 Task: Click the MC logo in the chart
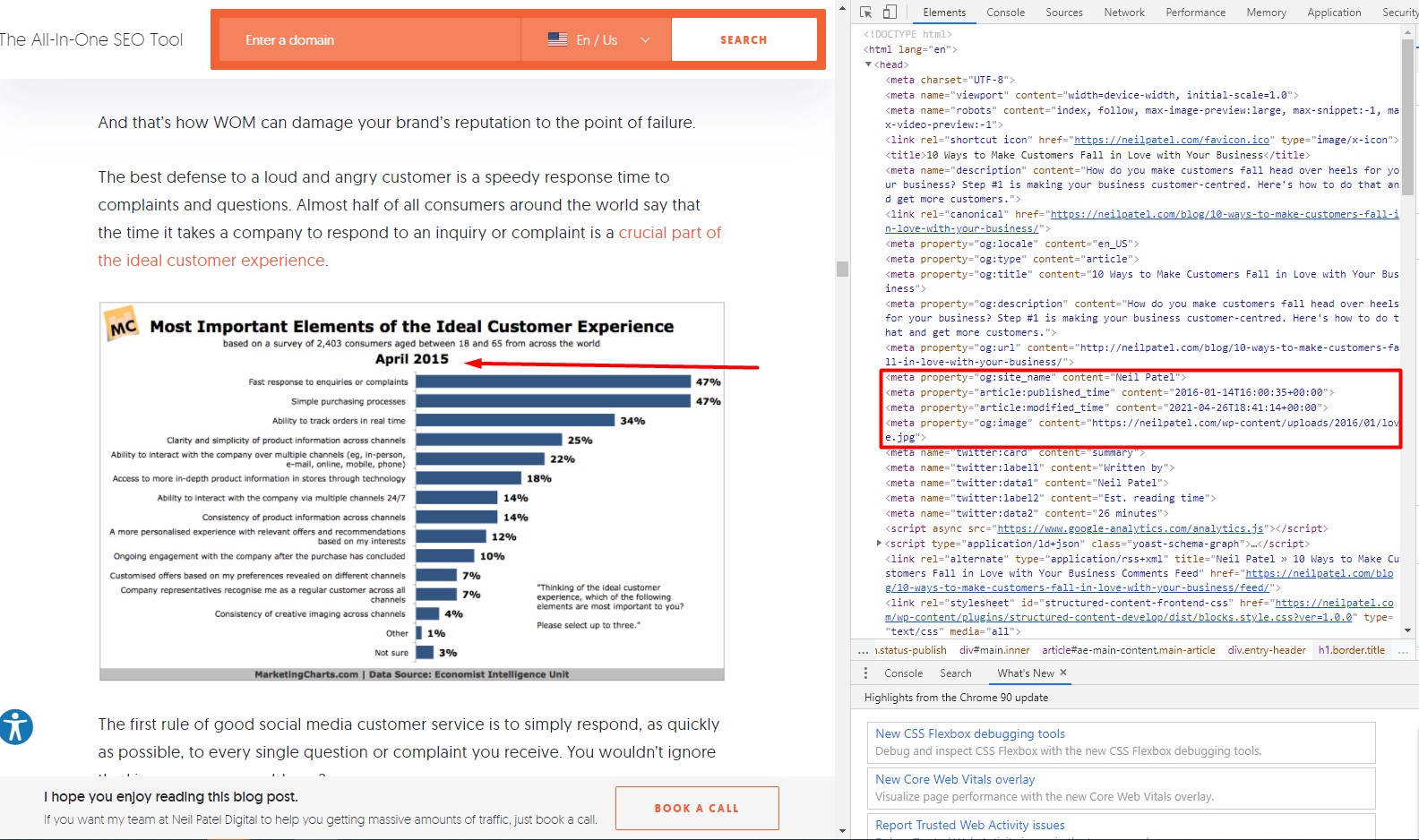122,324
